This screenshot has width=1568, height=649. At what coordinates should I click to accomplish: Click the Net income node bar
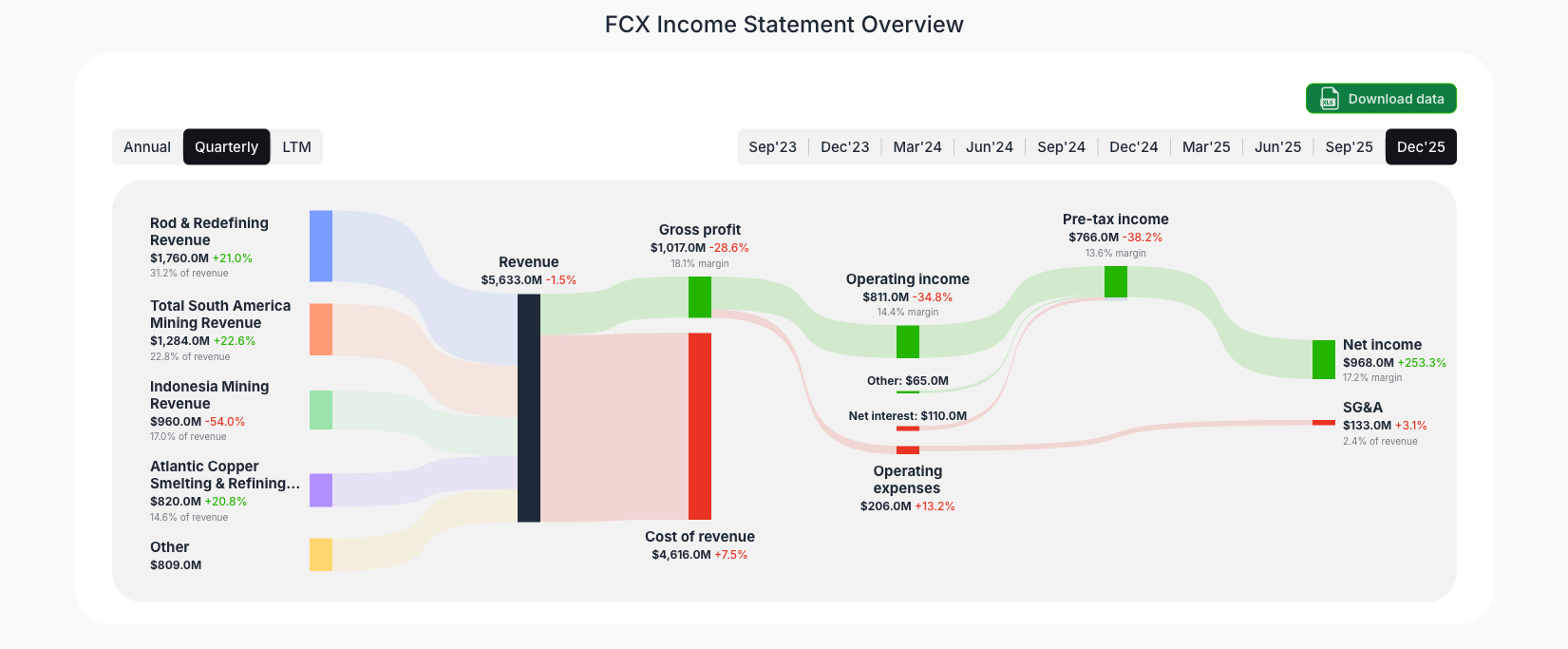pos(1323,359)
